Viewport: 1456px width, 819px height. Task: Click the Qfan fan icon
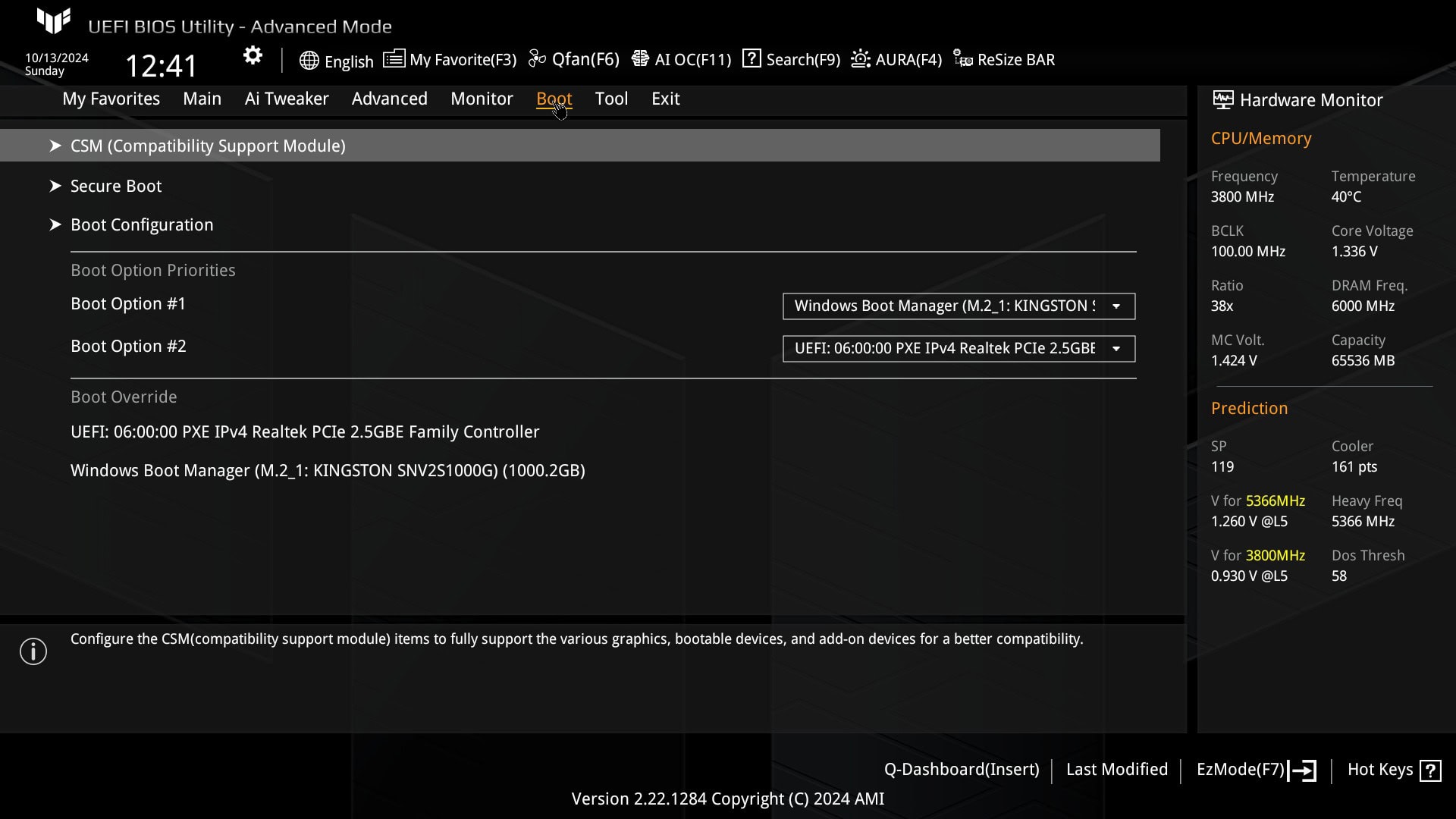tap(537, 59)
